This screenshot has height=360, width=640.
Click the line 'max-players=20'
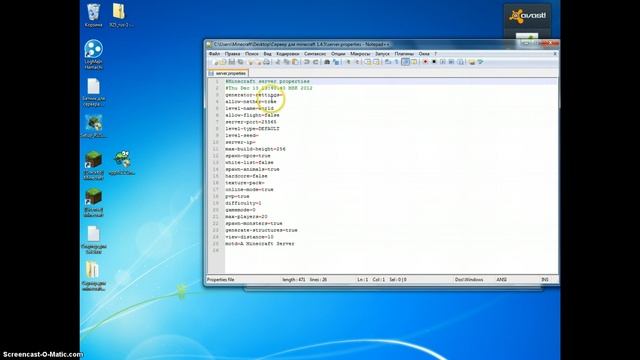(x=246, y=217)
